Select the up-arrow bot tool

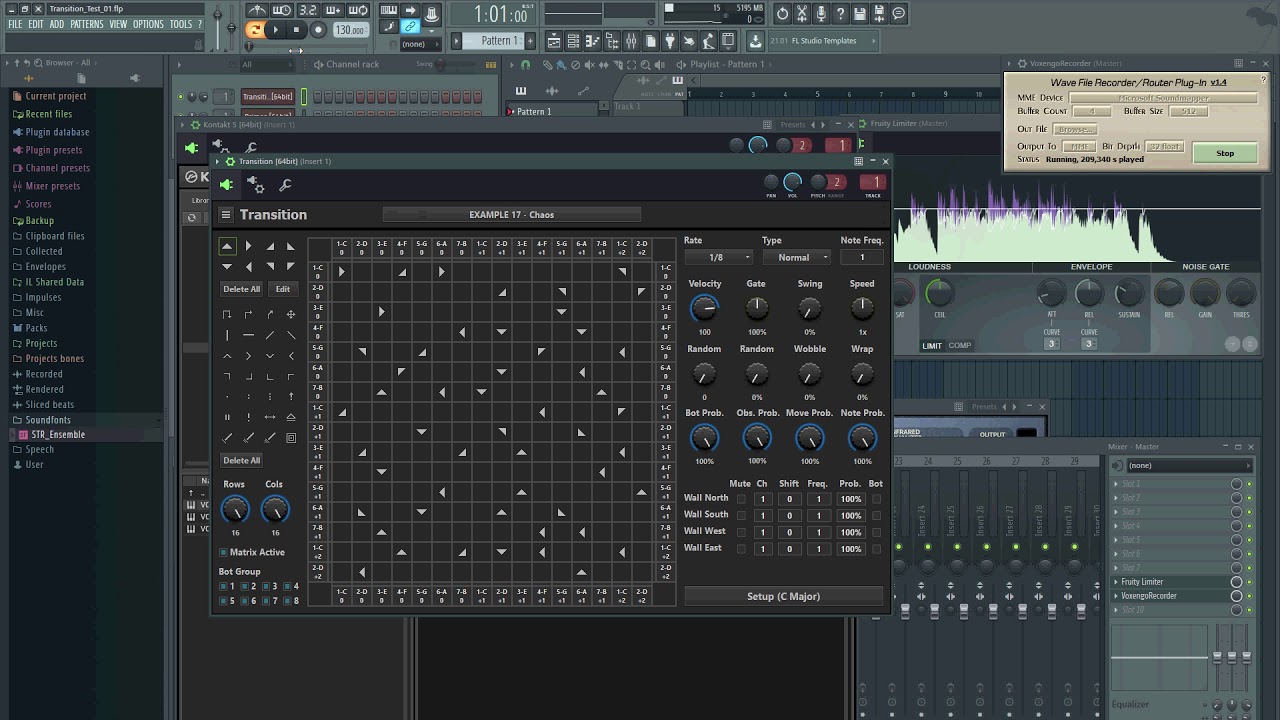click(227, 246)
